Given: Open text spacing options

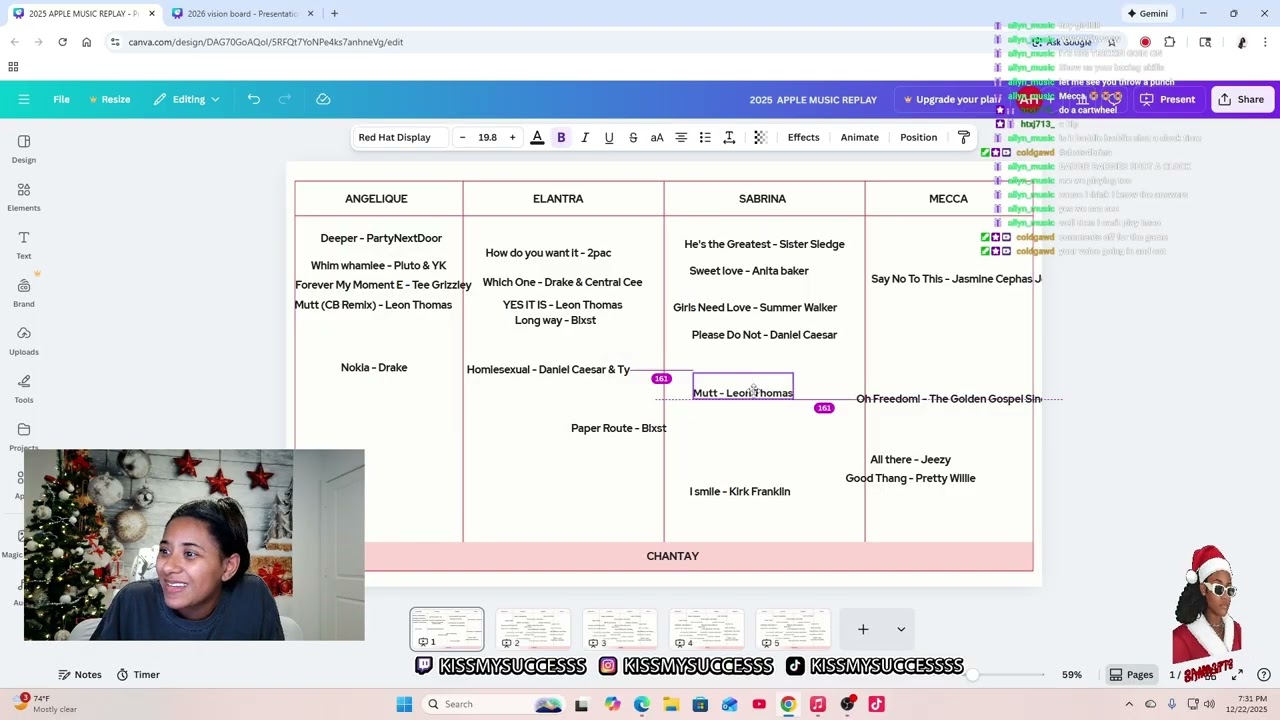Looking at the screenshot, I should [x=729, y=137].
